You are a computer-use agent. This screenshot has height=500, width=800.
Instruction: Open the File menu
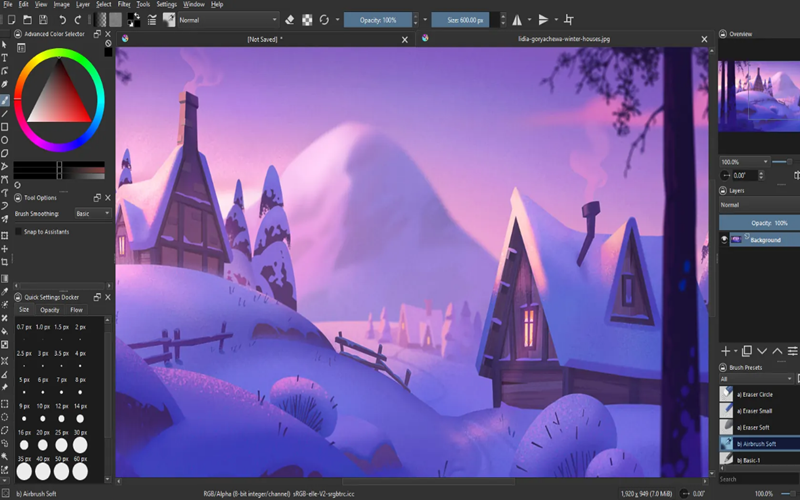tap(8, 4)
